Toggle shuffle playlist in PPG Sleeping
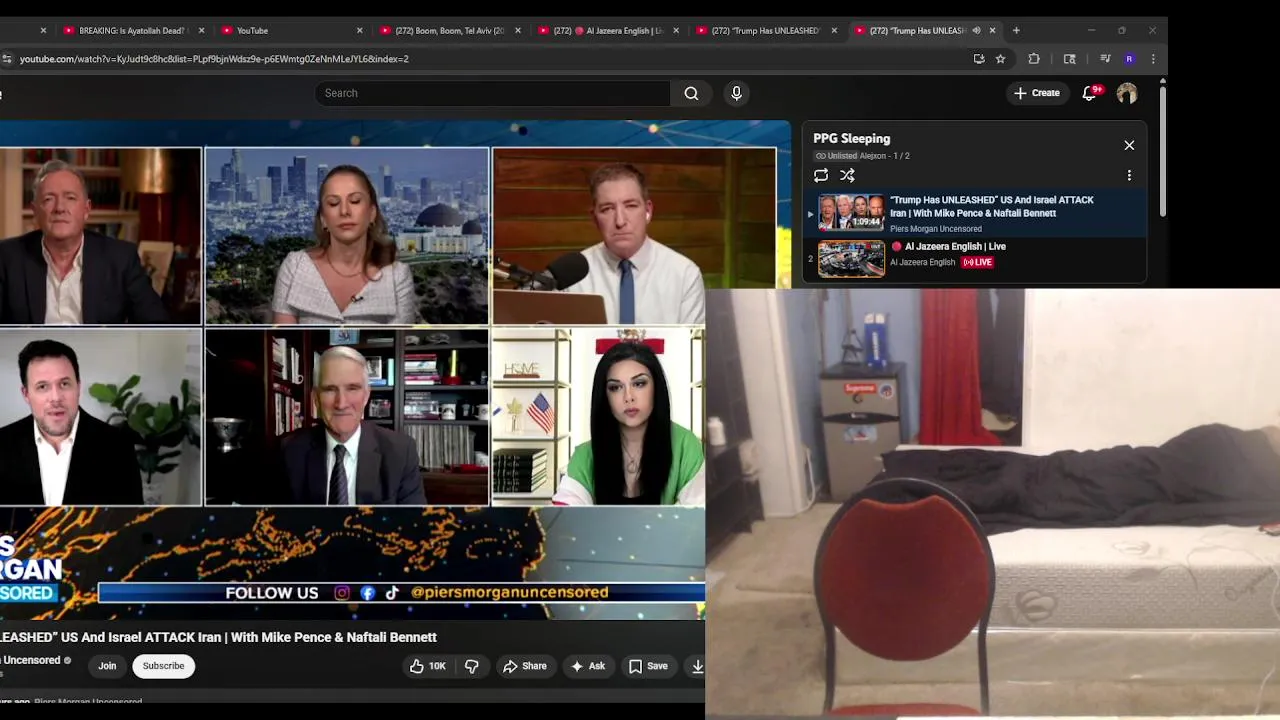 coord(847,175)
